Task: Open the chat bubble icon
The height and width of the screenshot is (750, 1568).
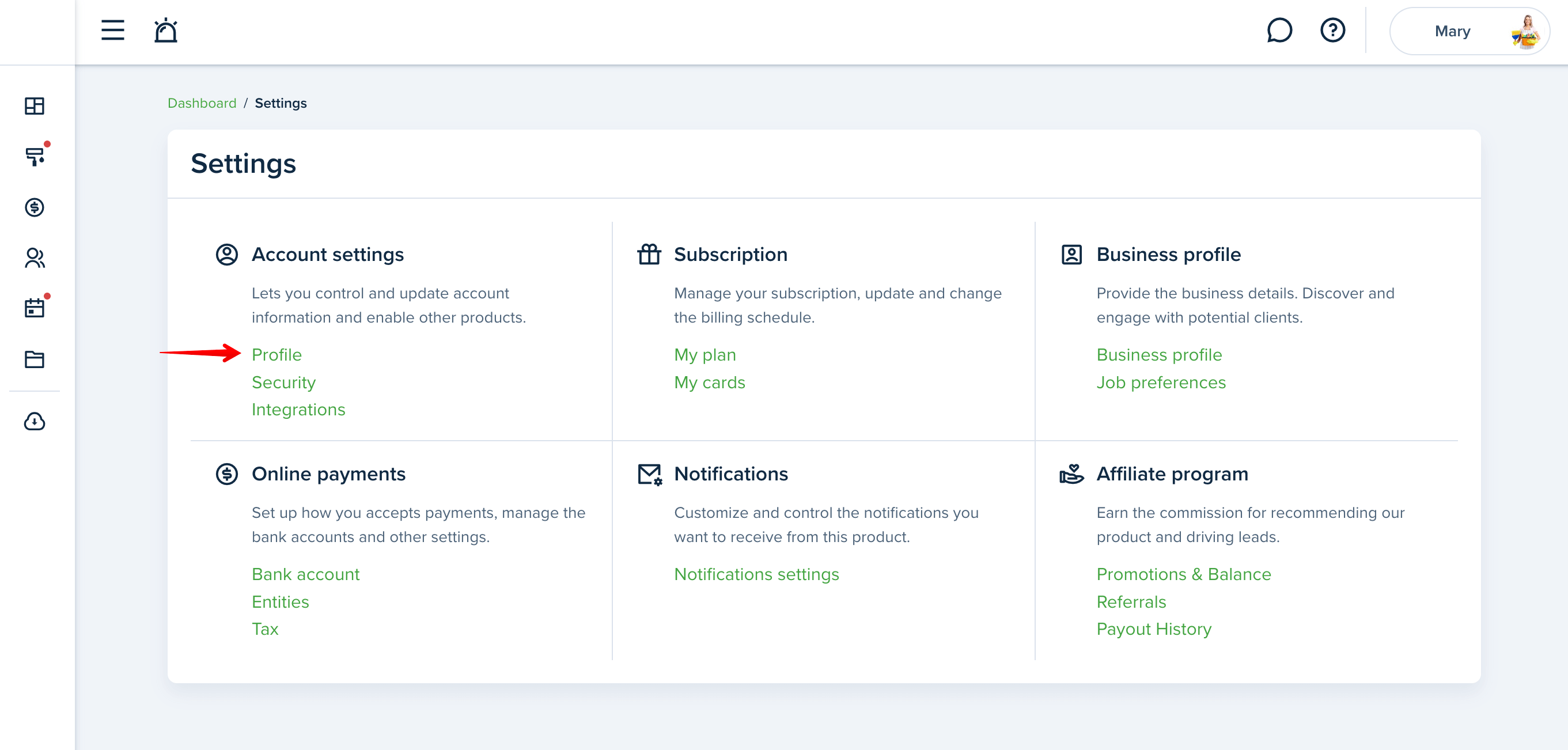Action: pyautogui.click(x=1279, y=31)
